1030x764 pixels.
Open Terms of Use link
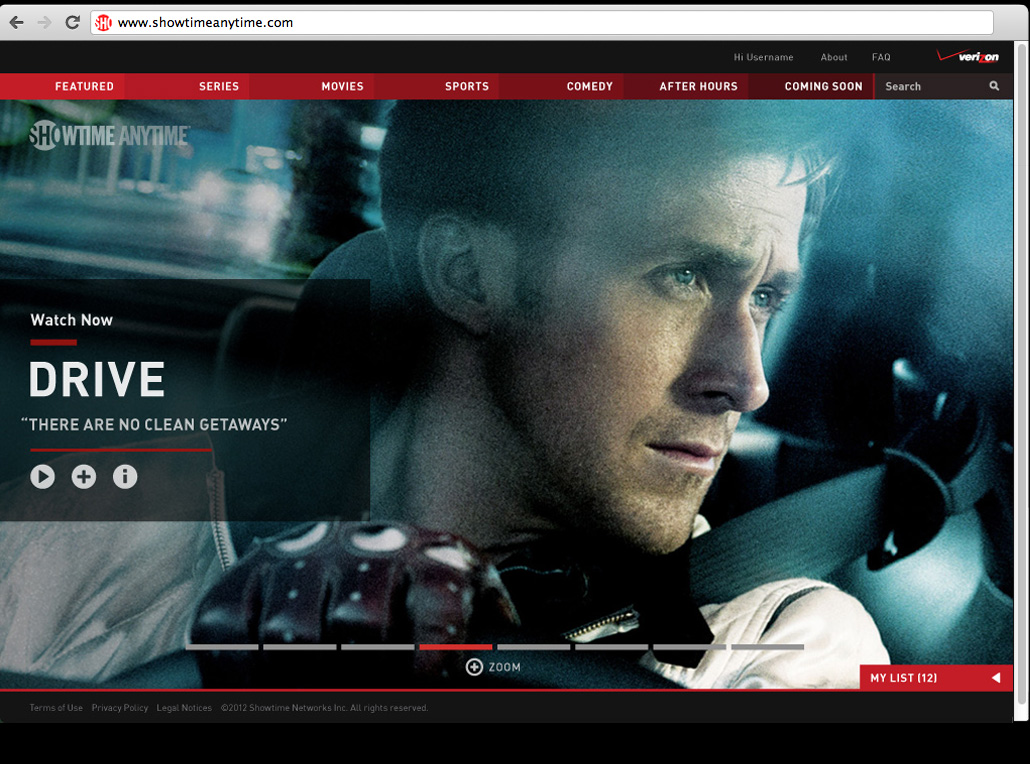click(x=56, y=708)
